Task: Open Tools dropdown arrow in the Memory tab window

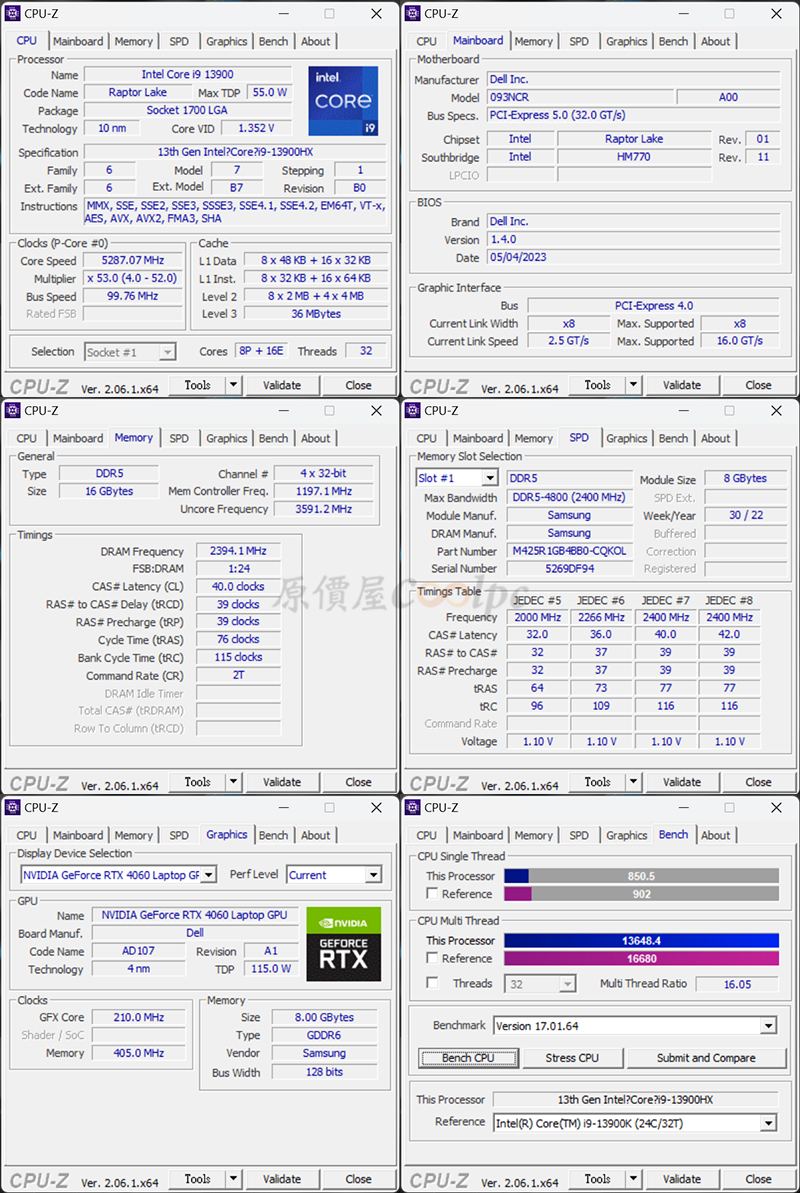Action: point(234,781)
